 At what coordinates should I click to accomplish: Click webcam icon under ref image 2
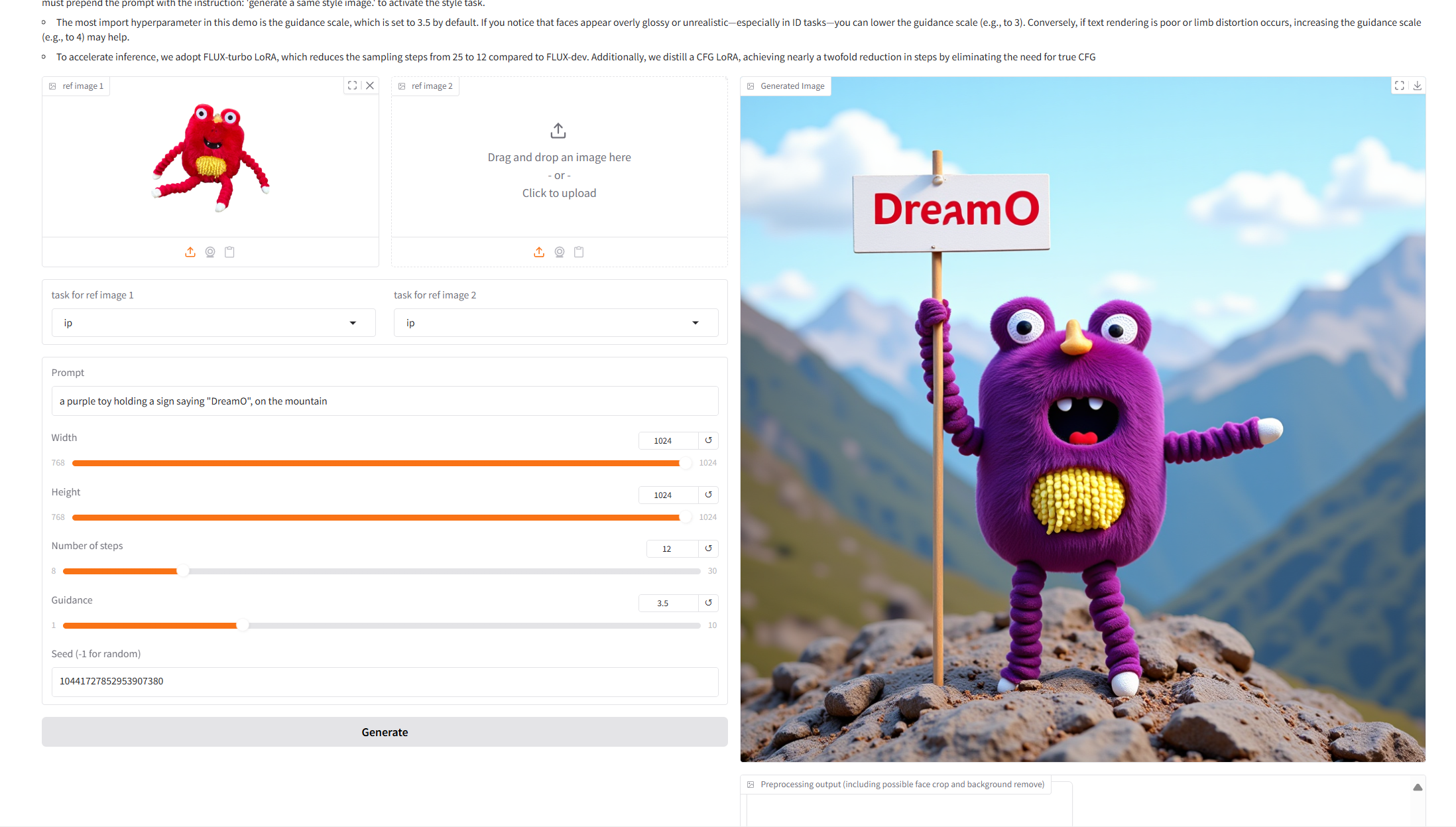pyautogui.click(x=560, y=252)
